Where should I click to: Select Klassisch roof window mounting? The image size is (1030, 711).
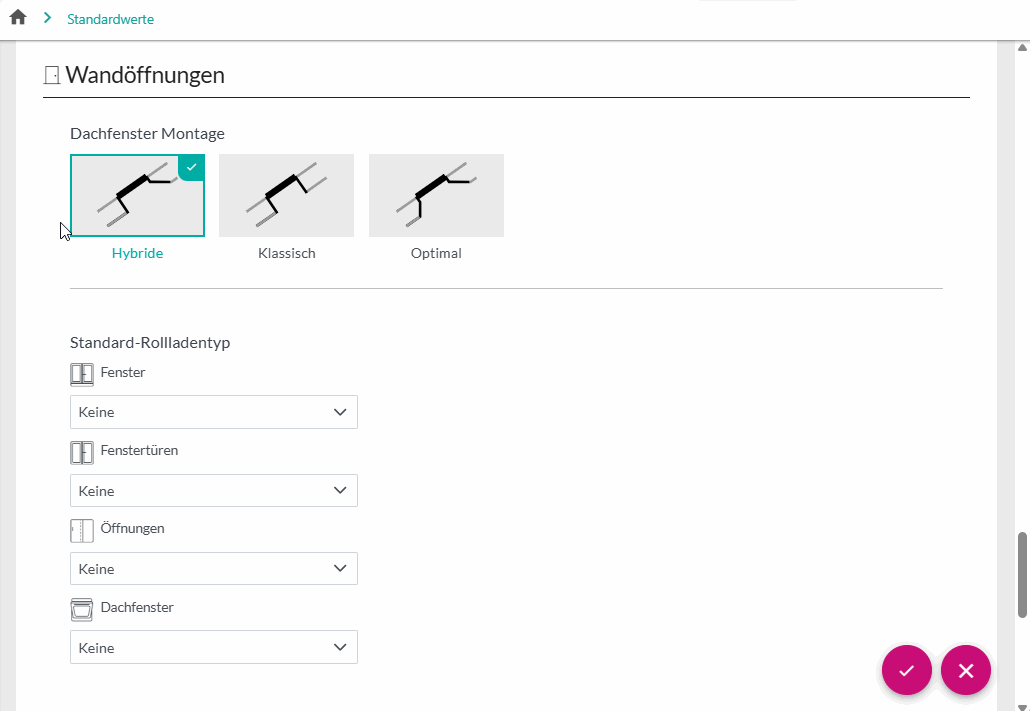pyautogui.click(x=286, y=195)
